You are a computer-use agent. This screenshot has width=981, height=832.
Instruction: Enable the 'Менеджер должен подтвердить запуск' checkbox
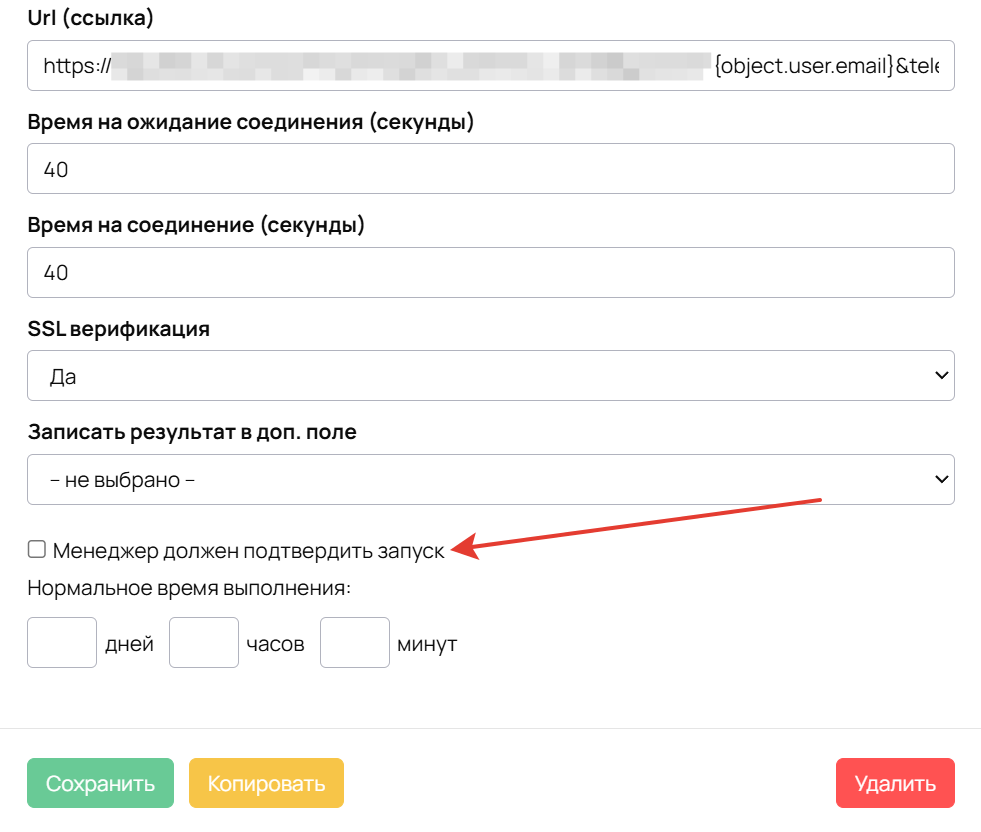point(36,548)
